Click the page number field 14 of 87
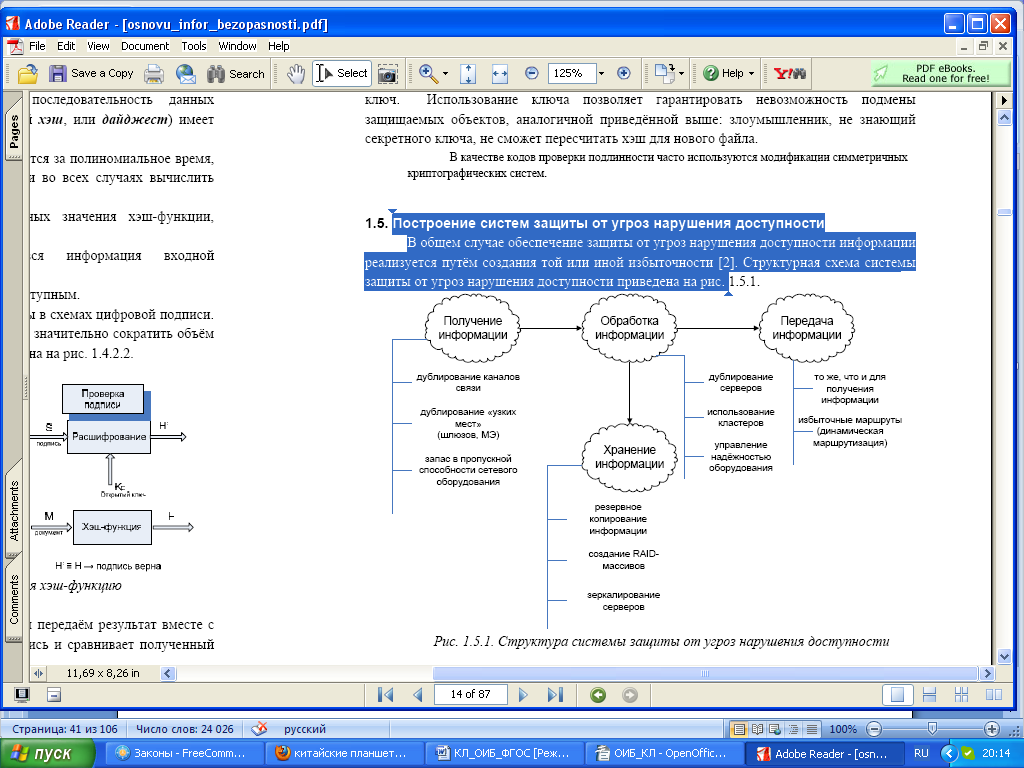Viewport: 1024px width, 768px height. 470,694
